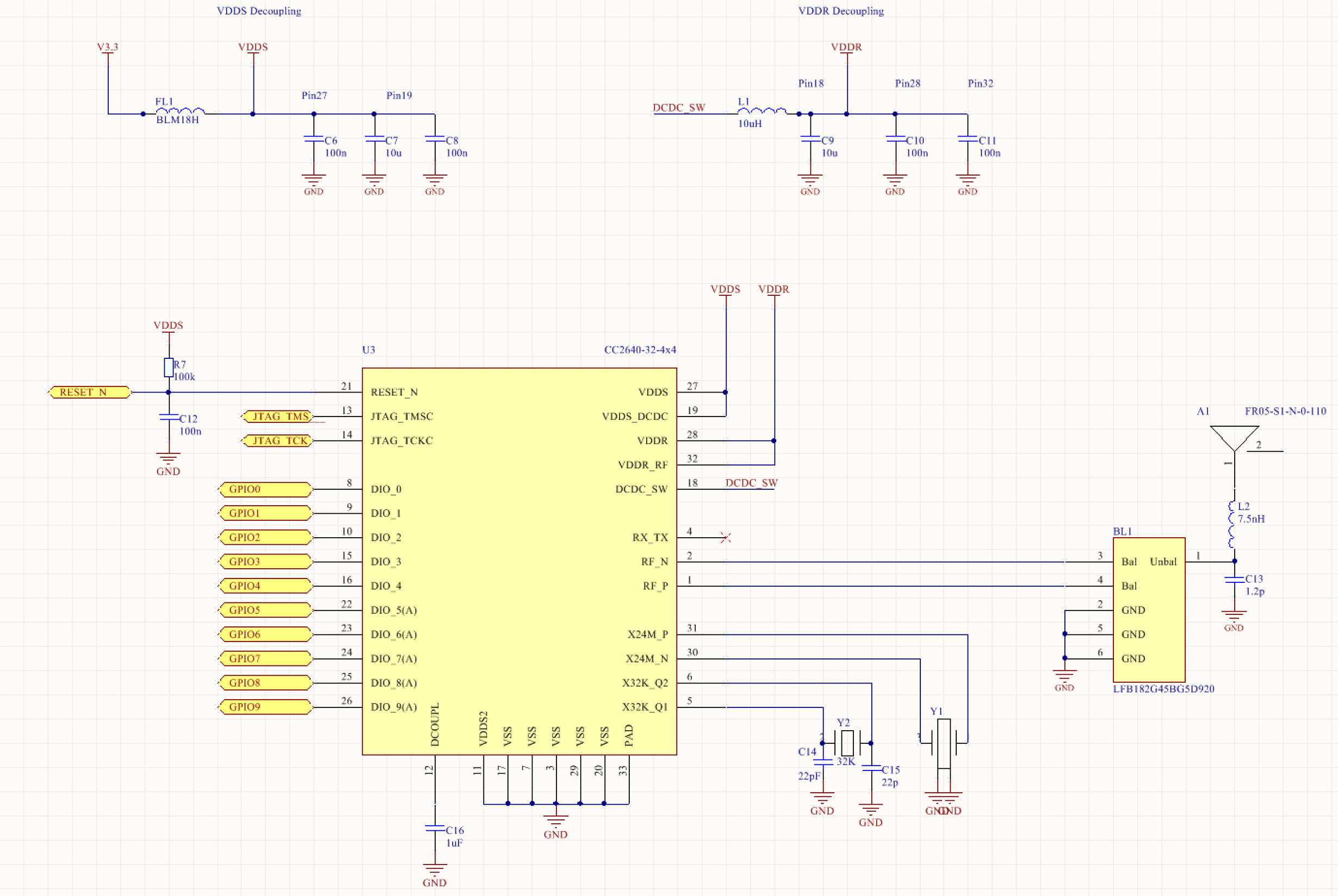
Task: Click the 'Pin18' annotation
Action: point(811,83)
